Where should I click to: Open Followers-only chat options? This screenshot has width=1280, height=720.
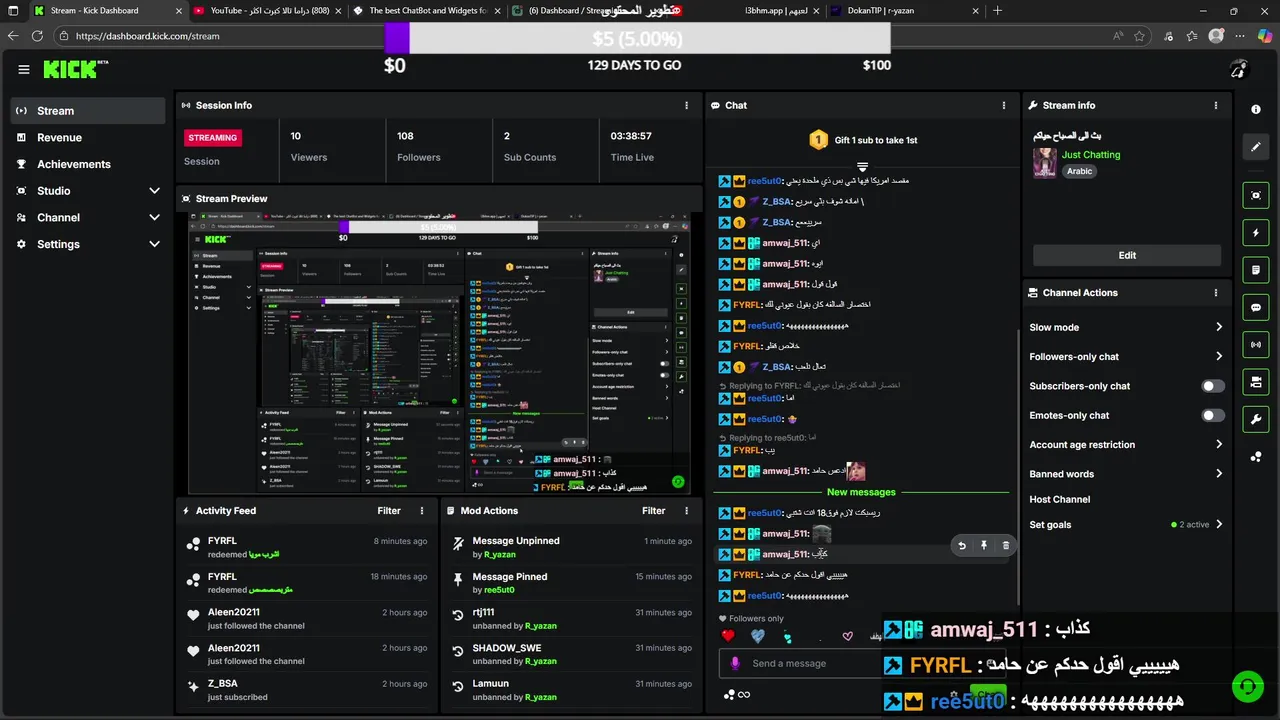1126,357
